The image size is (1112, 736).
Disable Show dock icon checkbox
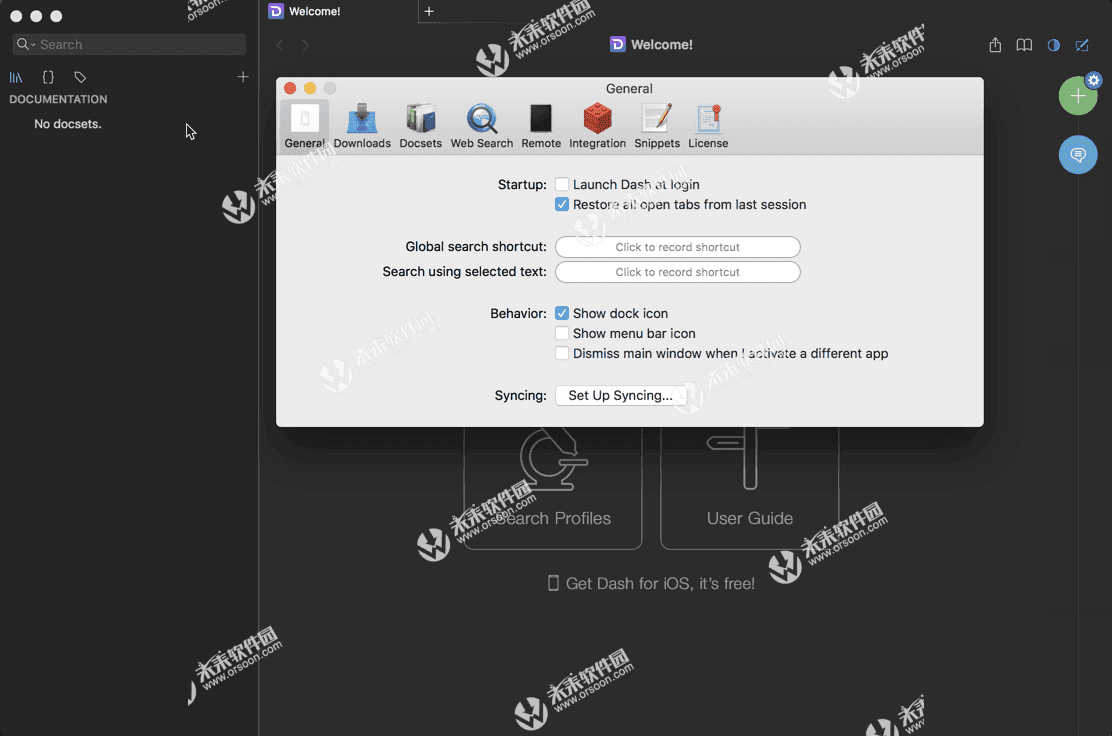click(x=562, y=313)
